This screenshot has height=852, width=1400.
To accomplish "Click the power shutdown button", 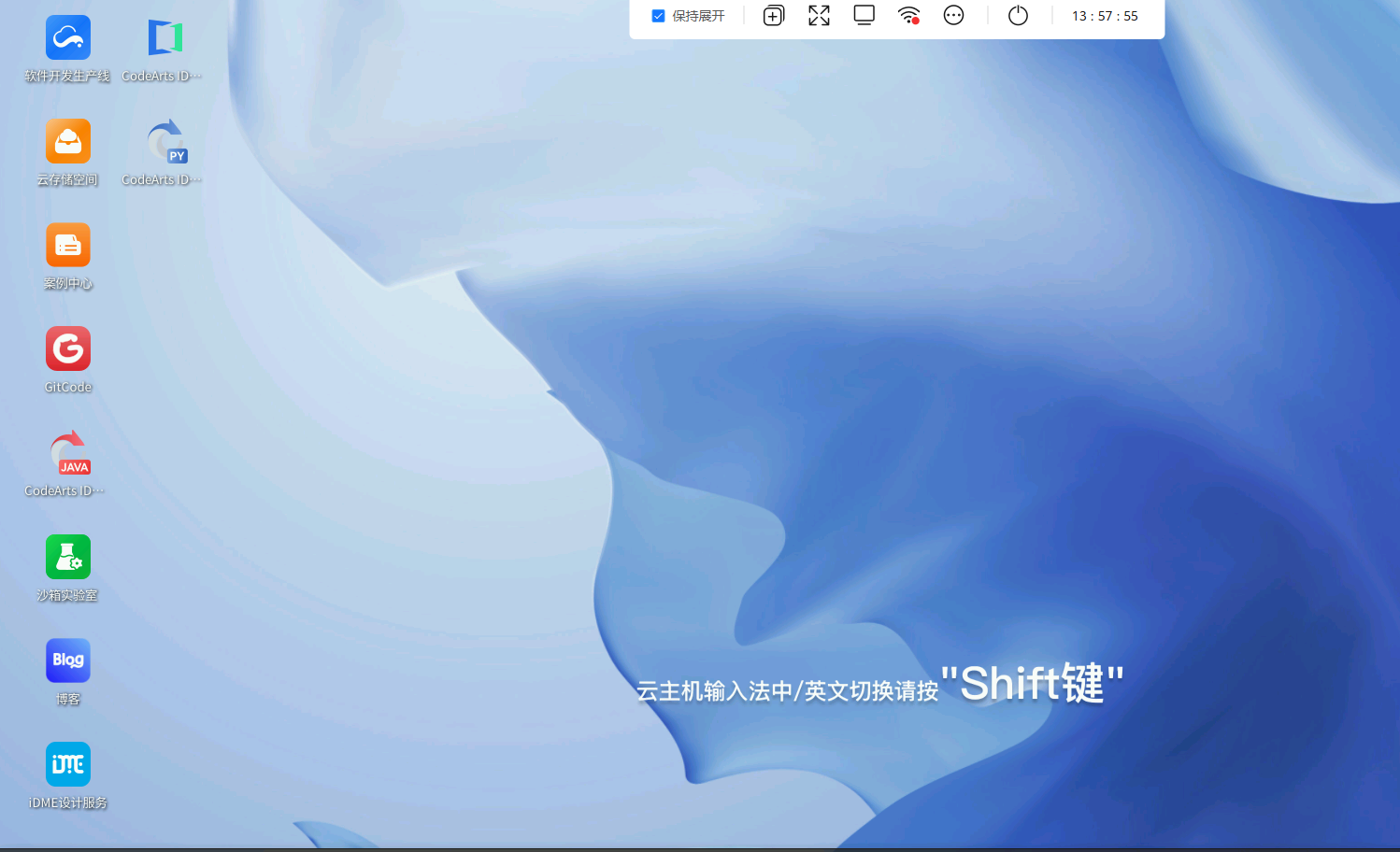I will [x=1018, y=15].
